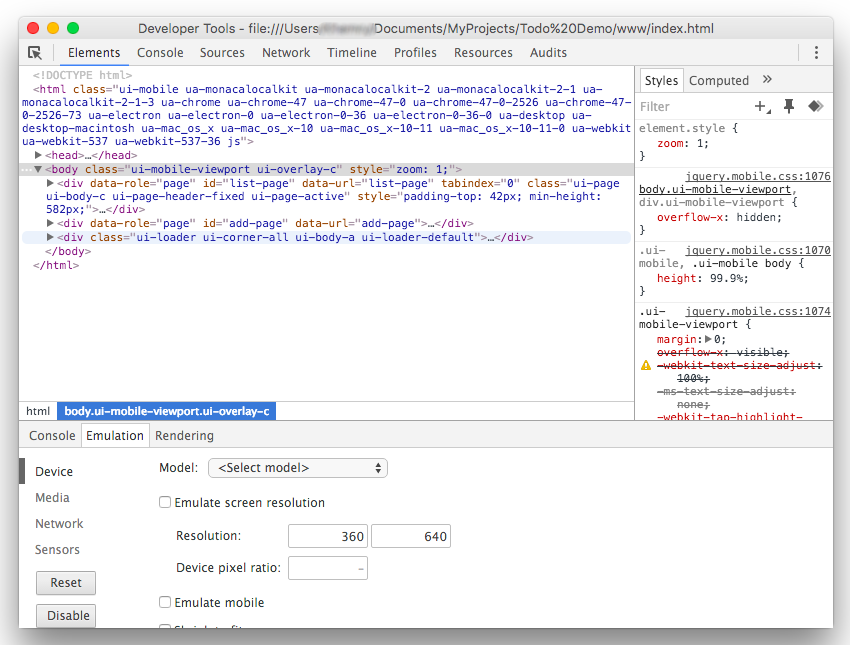
Task: Expand the head element node
Action: (38, 155)
